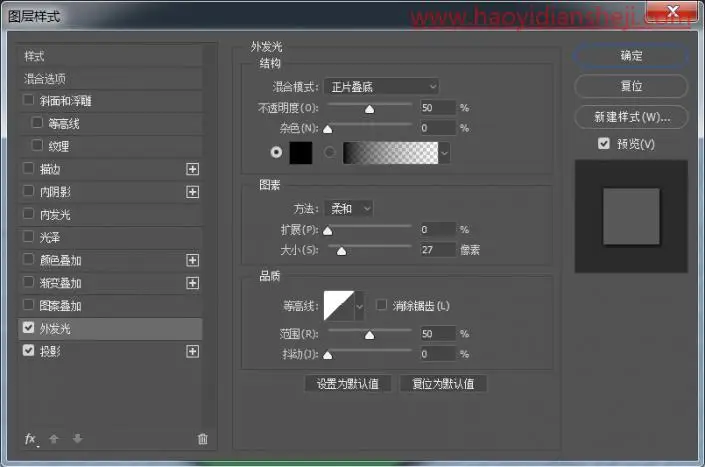Click the black glow color swatch
The width and height of the screenshot is (705, 467).
pos(301,153)
